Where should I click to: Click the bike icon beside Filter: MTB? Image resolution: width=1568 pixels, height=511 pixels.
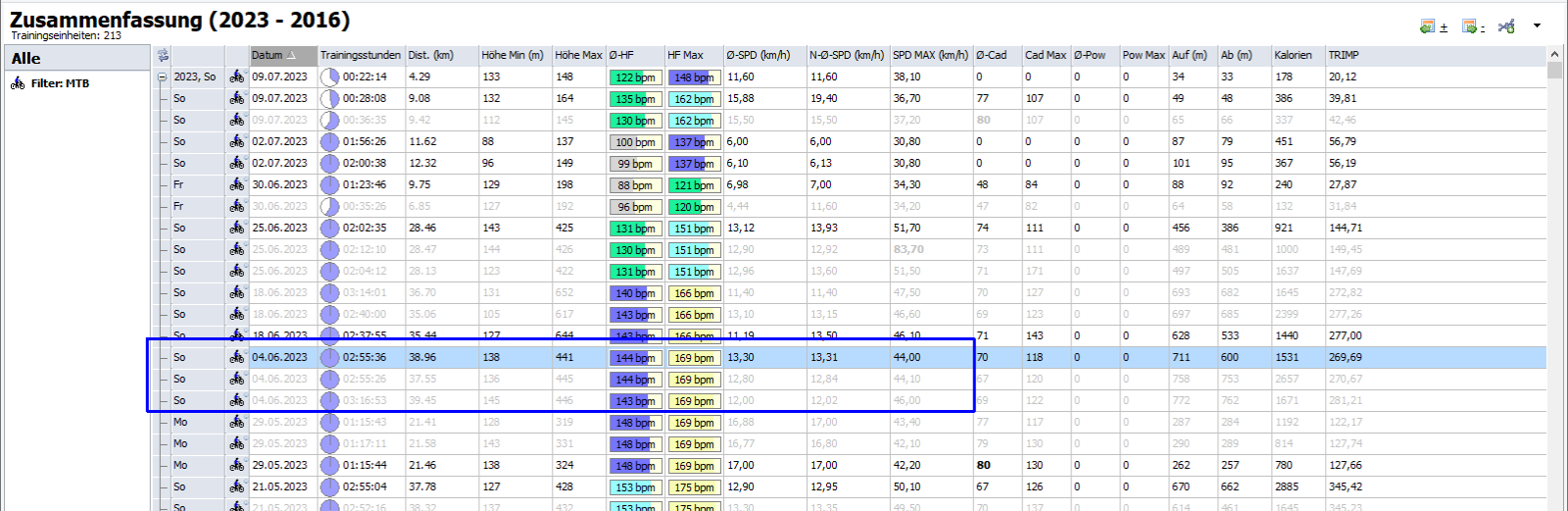coord(18,83)
